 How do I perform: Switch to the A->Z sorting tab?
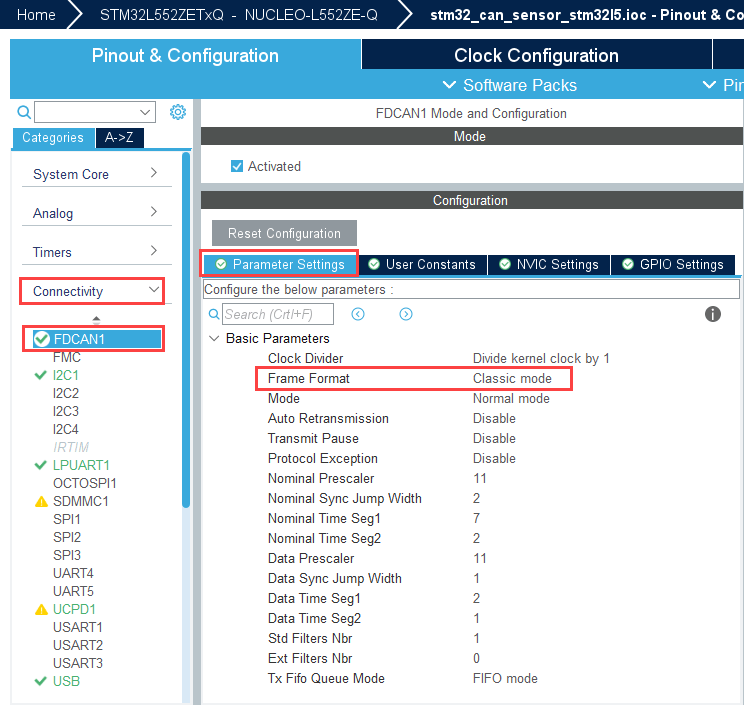pyautogui.click(x=119, y=138)
